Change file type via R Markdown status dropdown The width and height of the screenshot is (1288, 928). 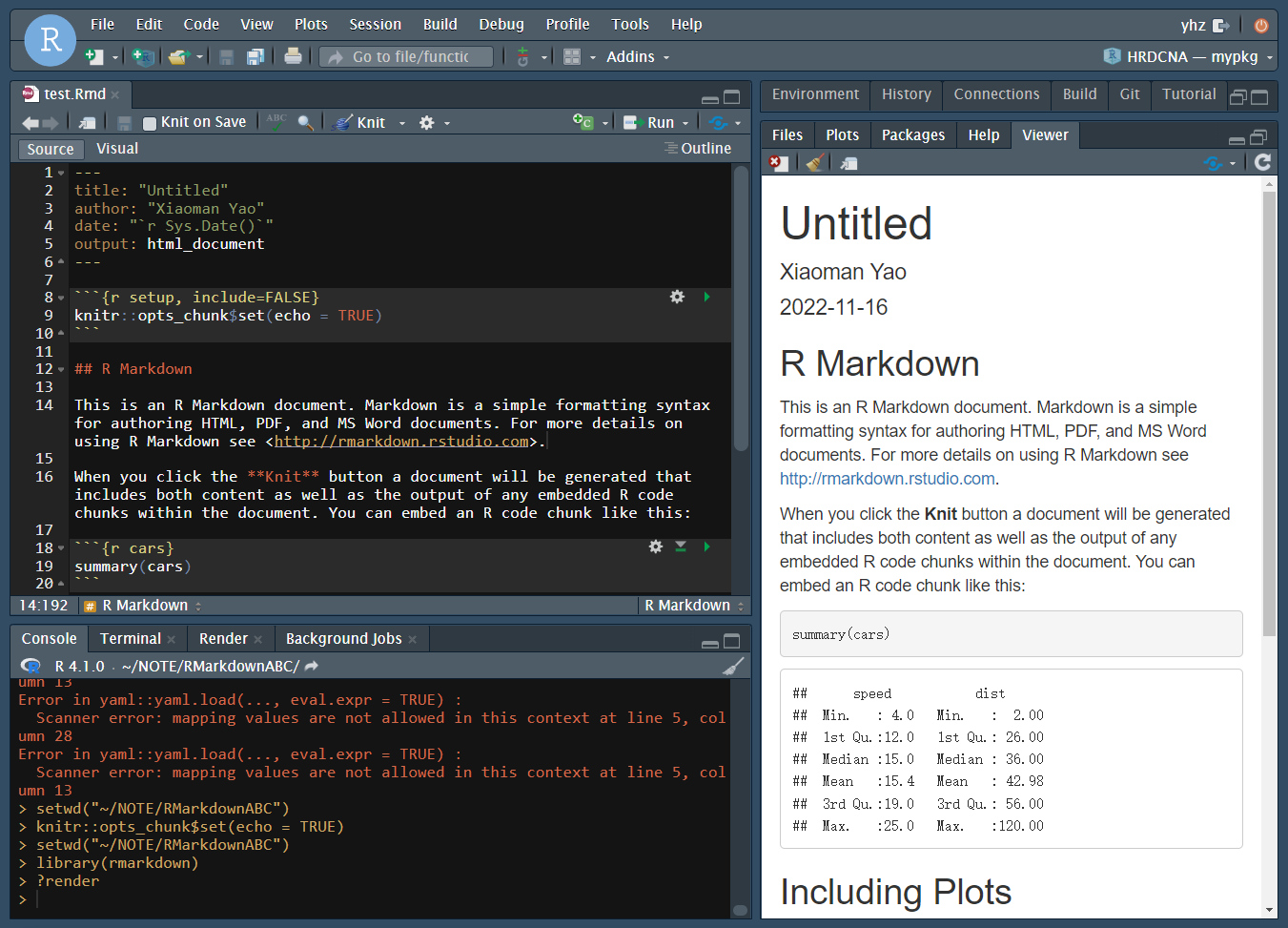pos(694,606)
